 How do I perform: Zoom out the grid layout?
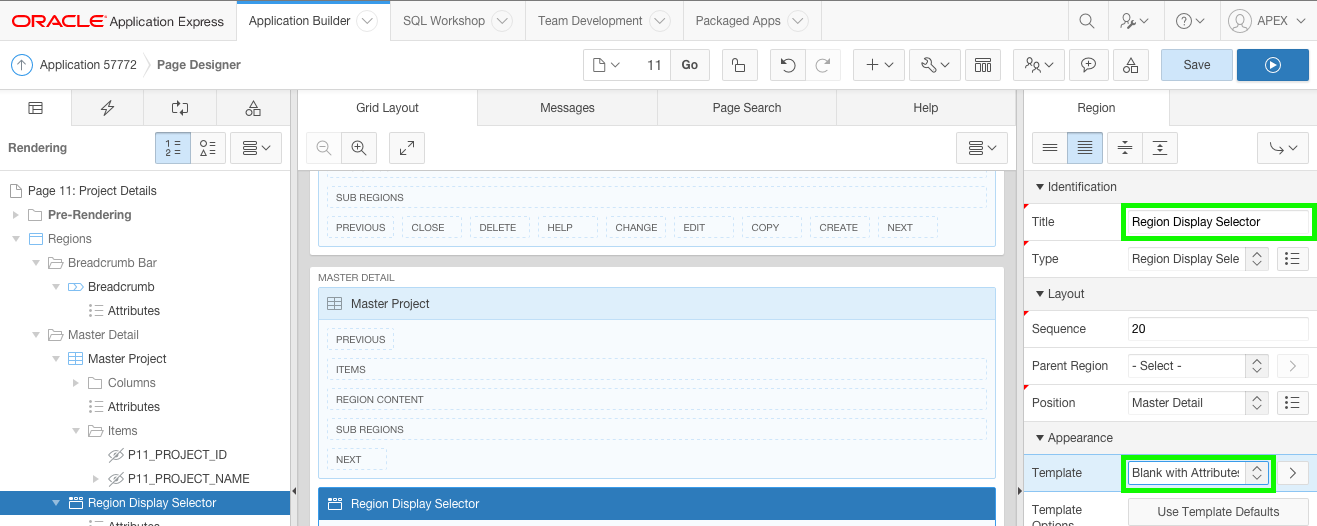click(x=323, y=148)
